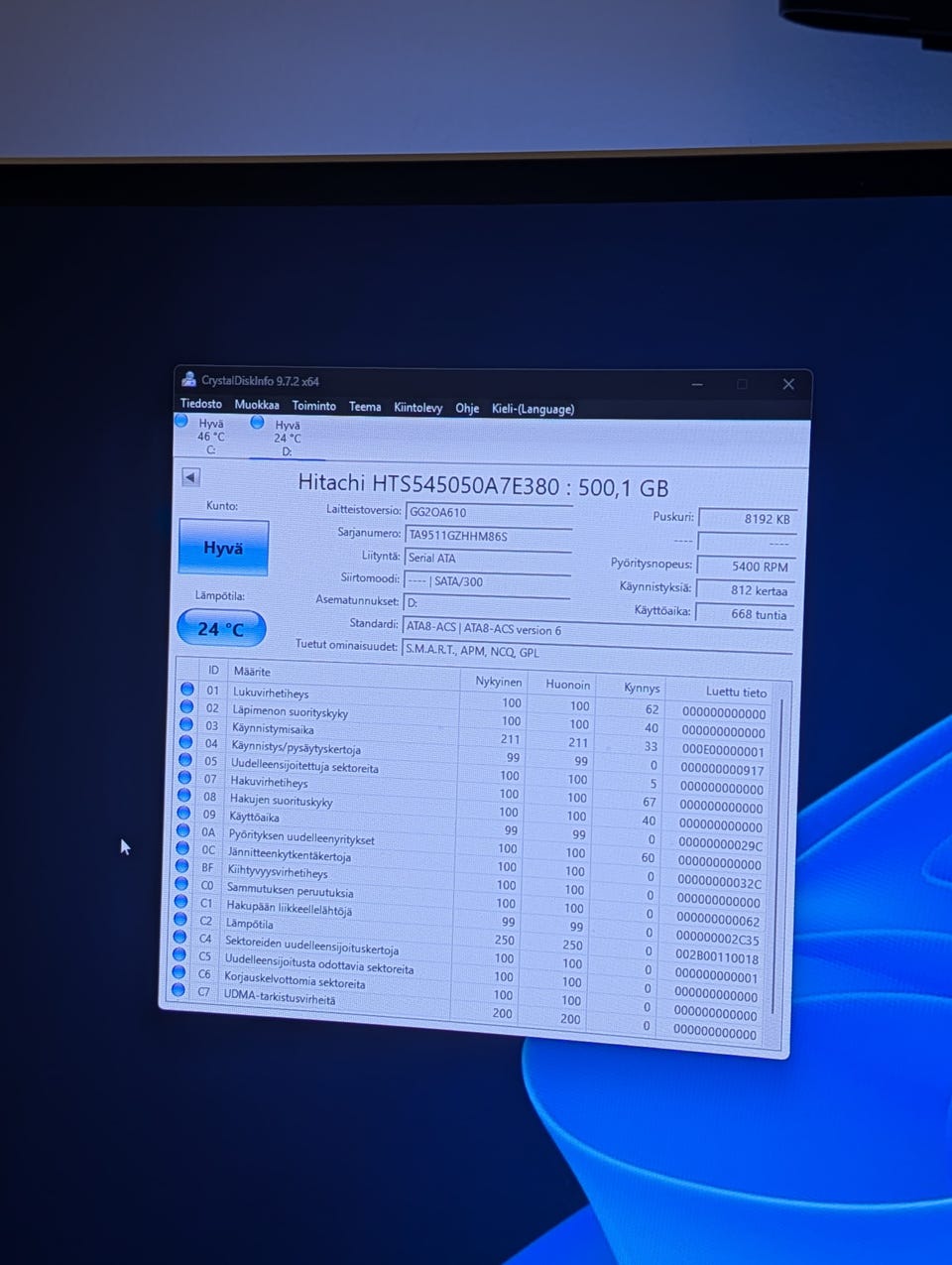Click the 24 °C temperature button
The image size is (952, 1265).
[x=221, y=628]
